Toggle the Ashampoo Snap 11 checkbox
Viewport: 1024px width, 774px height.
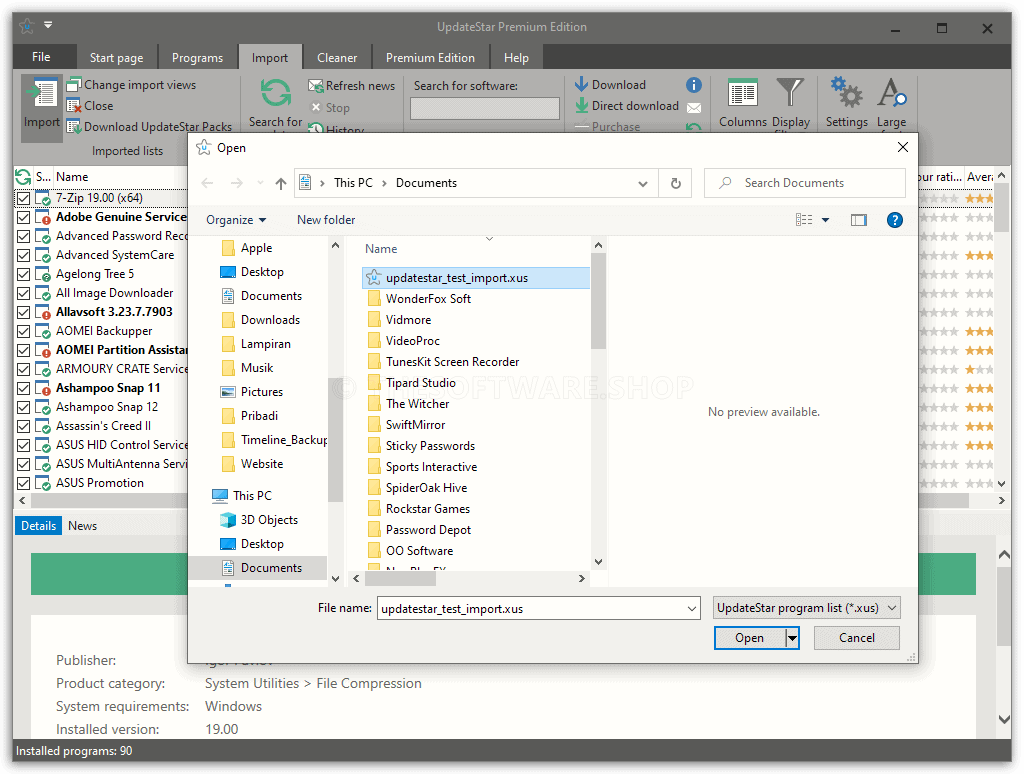[24, 389]
